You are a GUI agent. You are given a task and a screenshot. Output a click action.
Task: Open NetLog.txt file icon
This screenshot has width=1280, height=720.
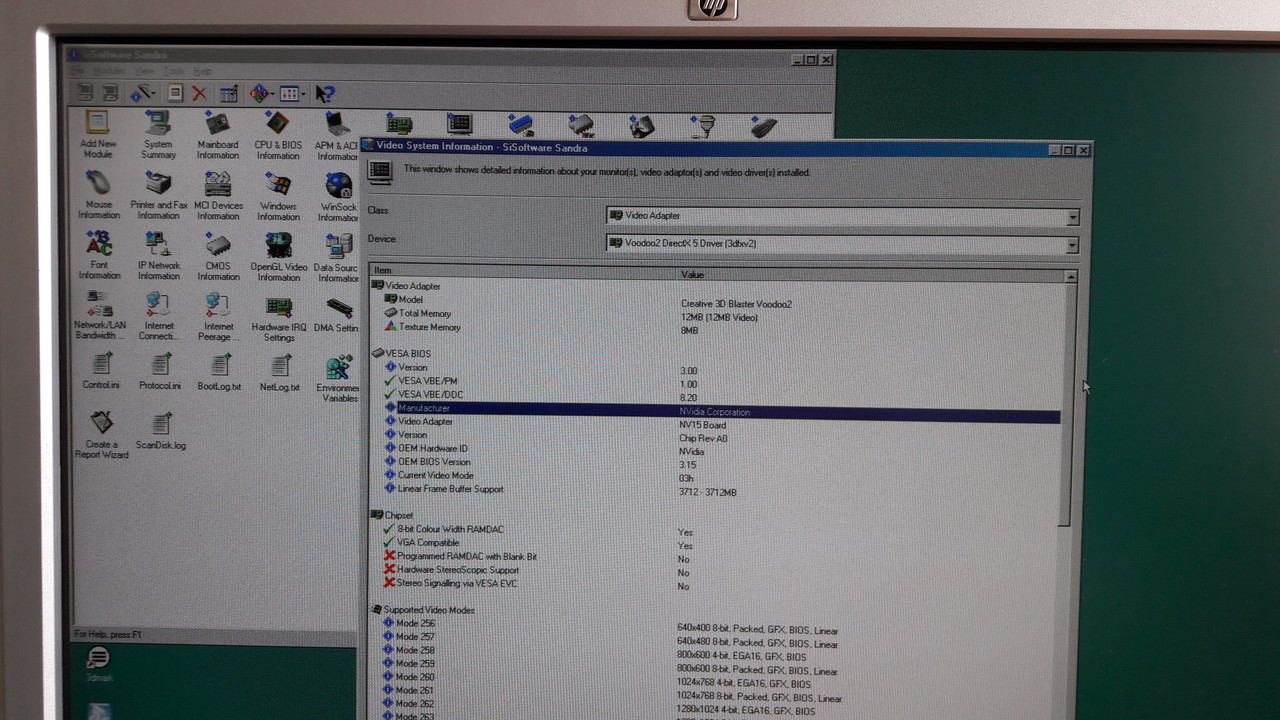(x=279, y=371)
